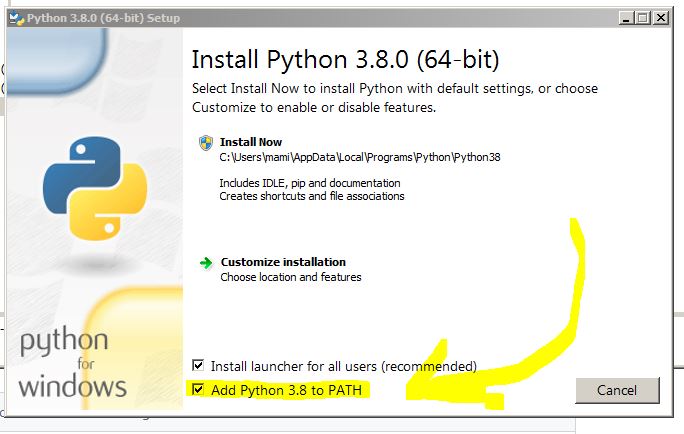Close the Python Setup window
This screenshot has width=684, height=434.
point(661,18)
